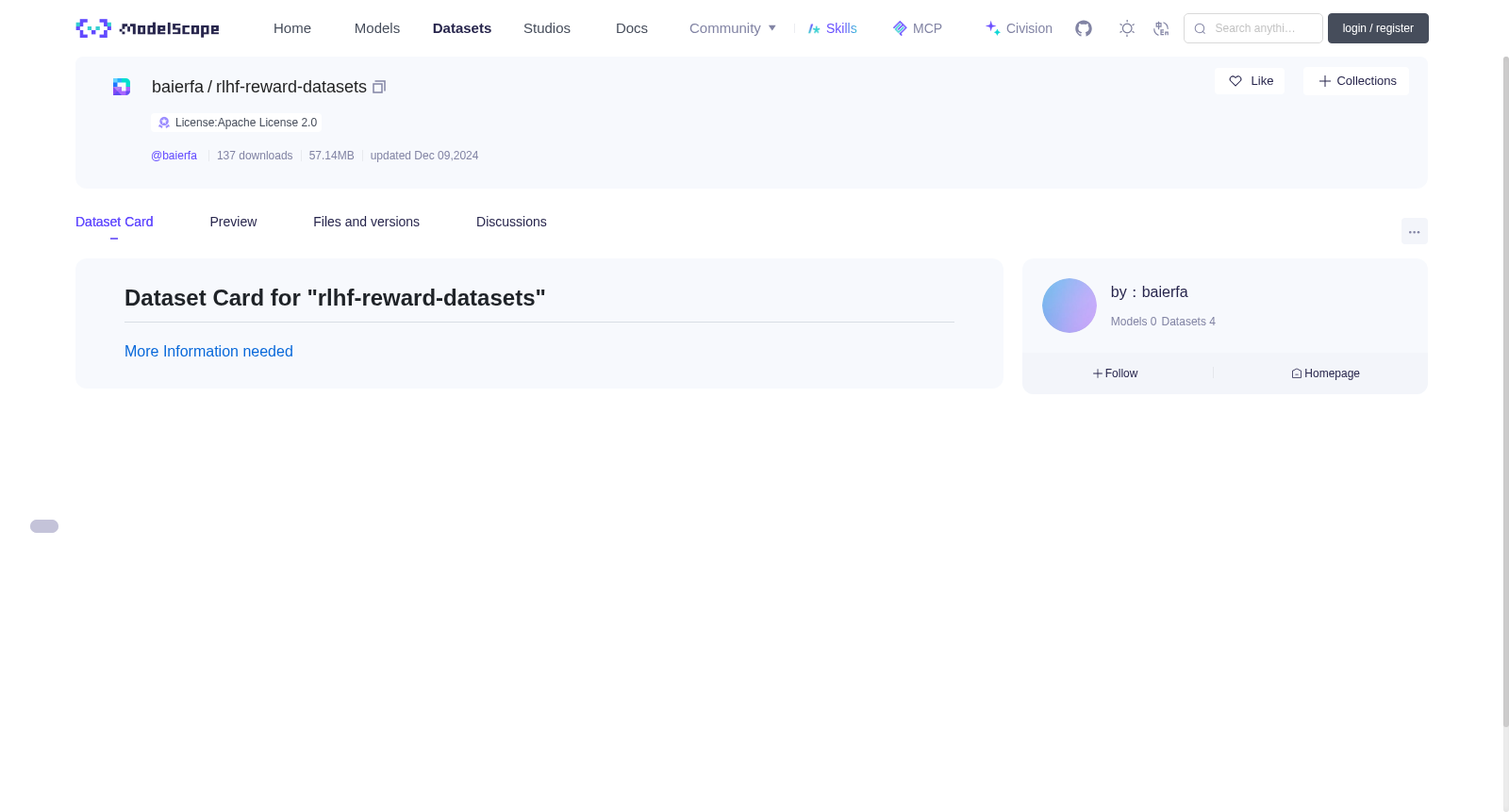
Task: Click the updated Dec 09,2024 text
Action: [424, 156]
